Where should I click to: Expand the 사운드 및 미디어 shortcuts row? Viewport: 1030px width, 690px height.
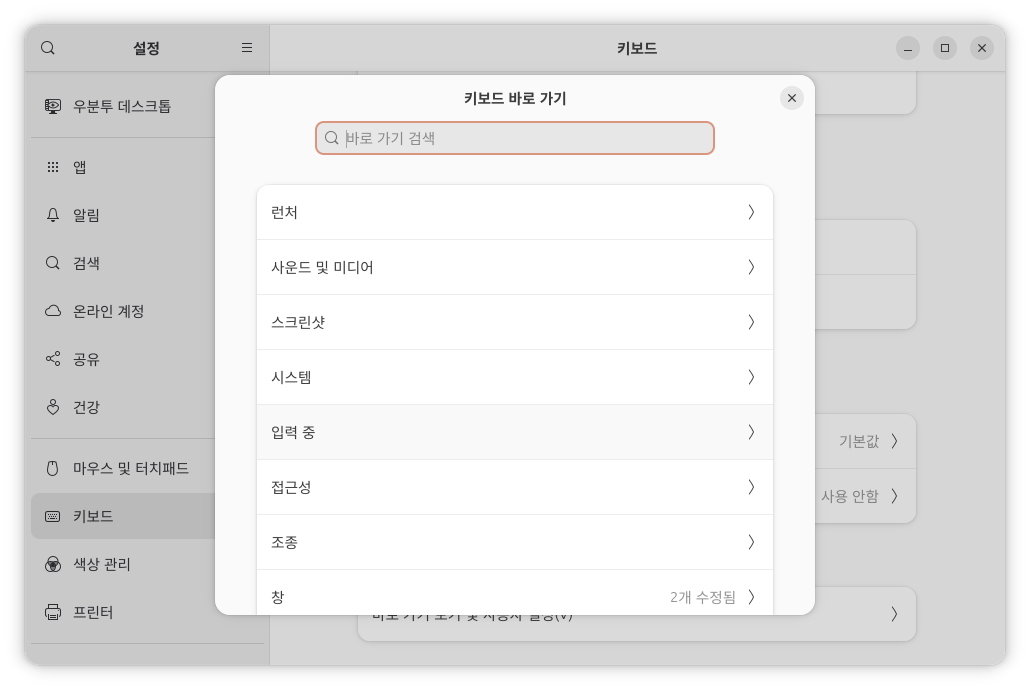point(514,267)
